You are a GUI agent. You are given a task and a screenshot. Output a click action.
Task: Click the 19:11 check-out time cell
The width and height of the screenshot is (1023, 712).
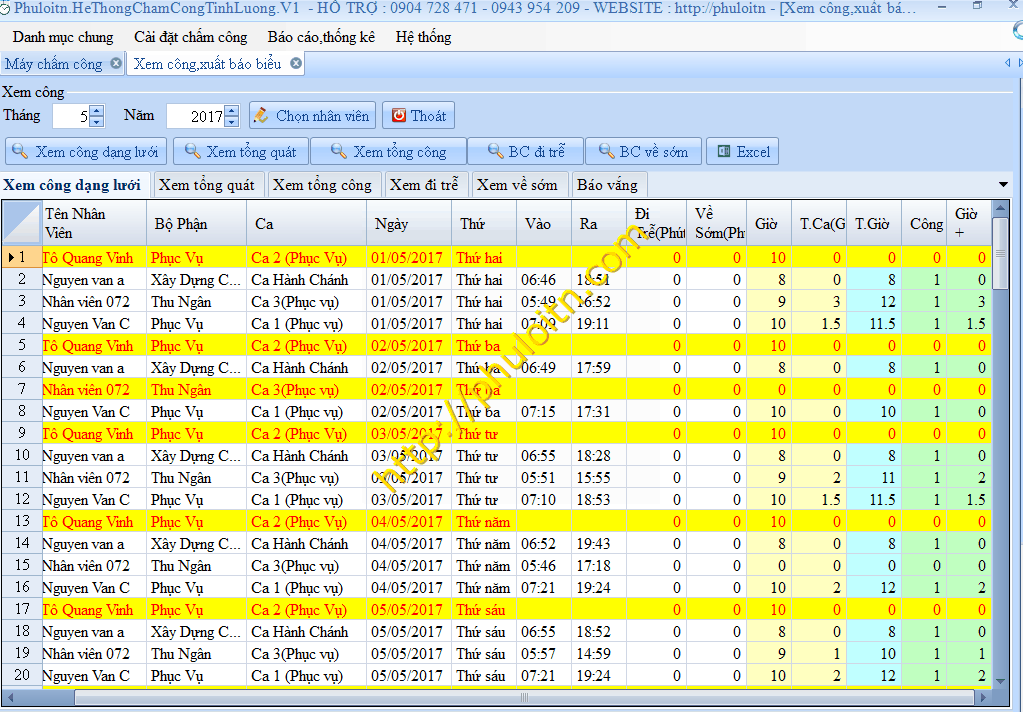[x=598, y=324]
